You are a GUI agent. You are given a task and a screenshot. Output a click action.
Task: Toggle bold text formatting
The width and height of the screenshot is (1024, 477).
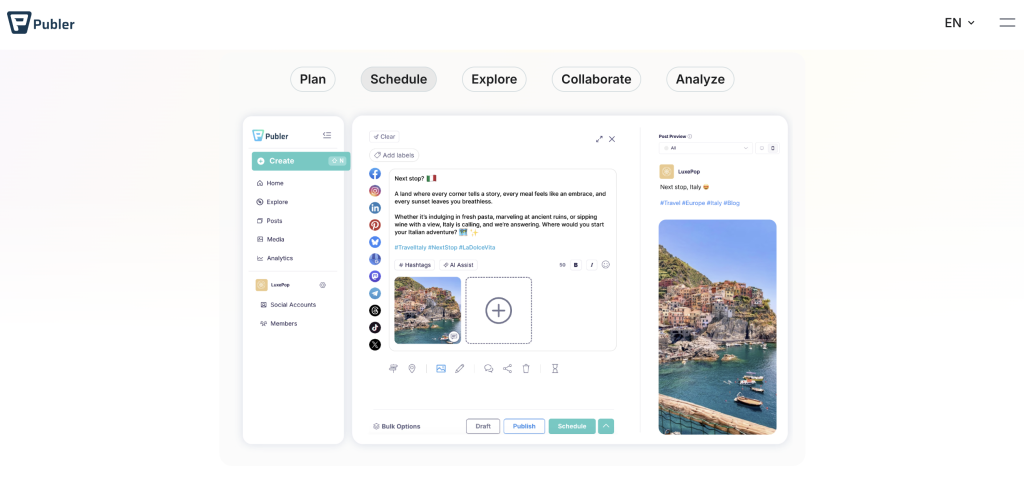(x=576, y=265)
